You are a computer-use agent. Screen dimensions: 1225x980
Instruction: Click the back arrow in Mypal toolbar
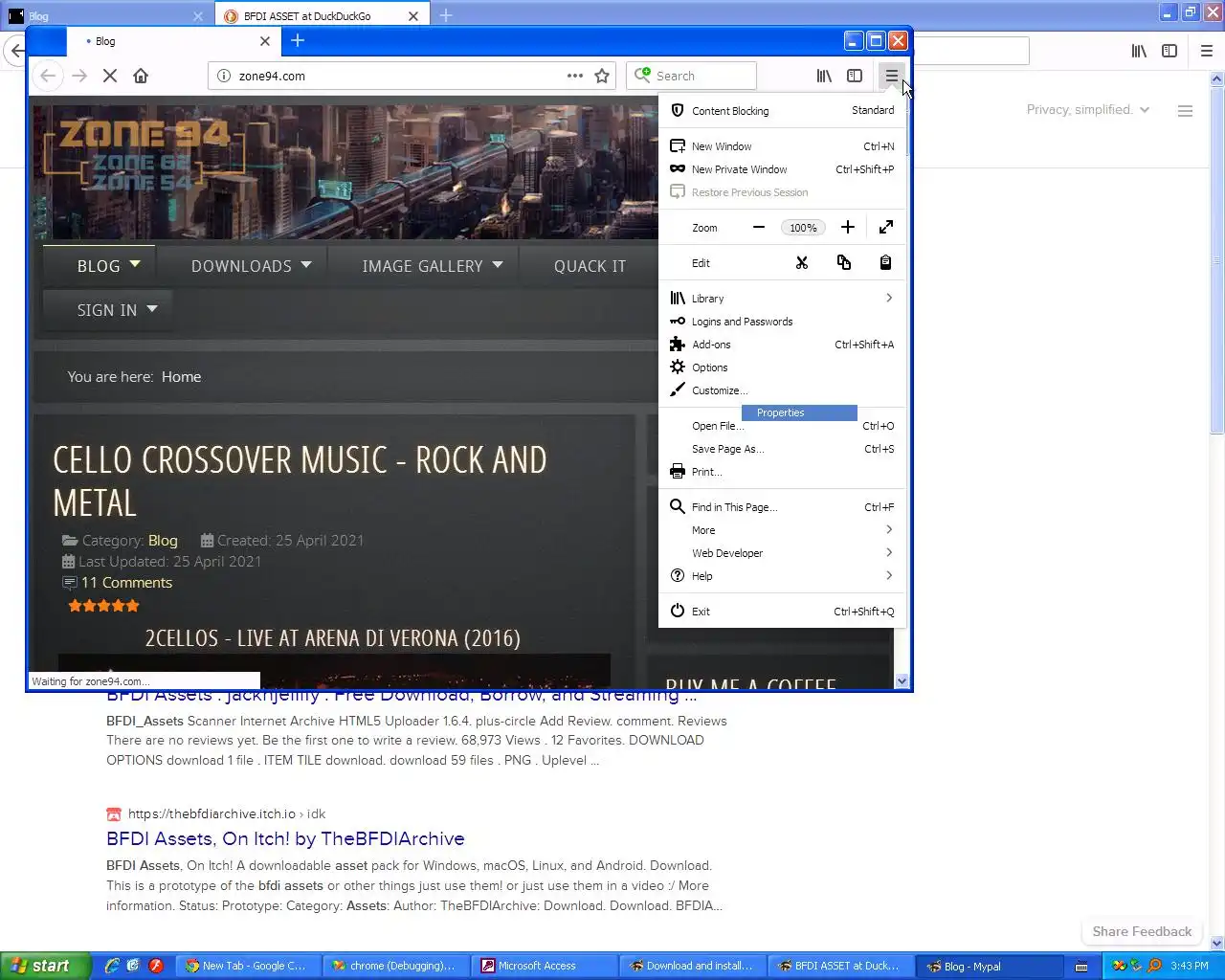click(x=48, y=76)
